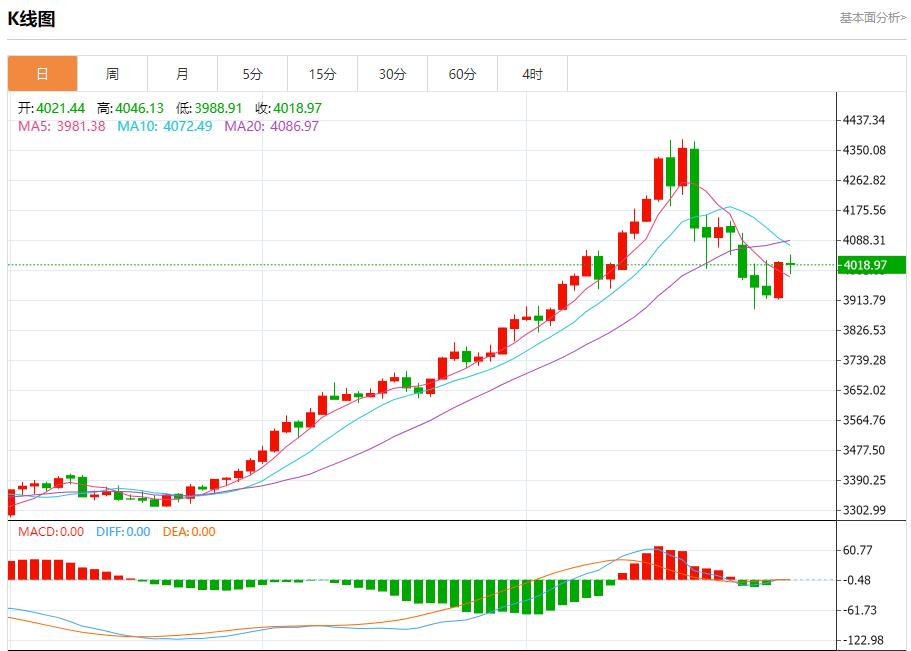Click the DIFF indicator value

(122, 533)
